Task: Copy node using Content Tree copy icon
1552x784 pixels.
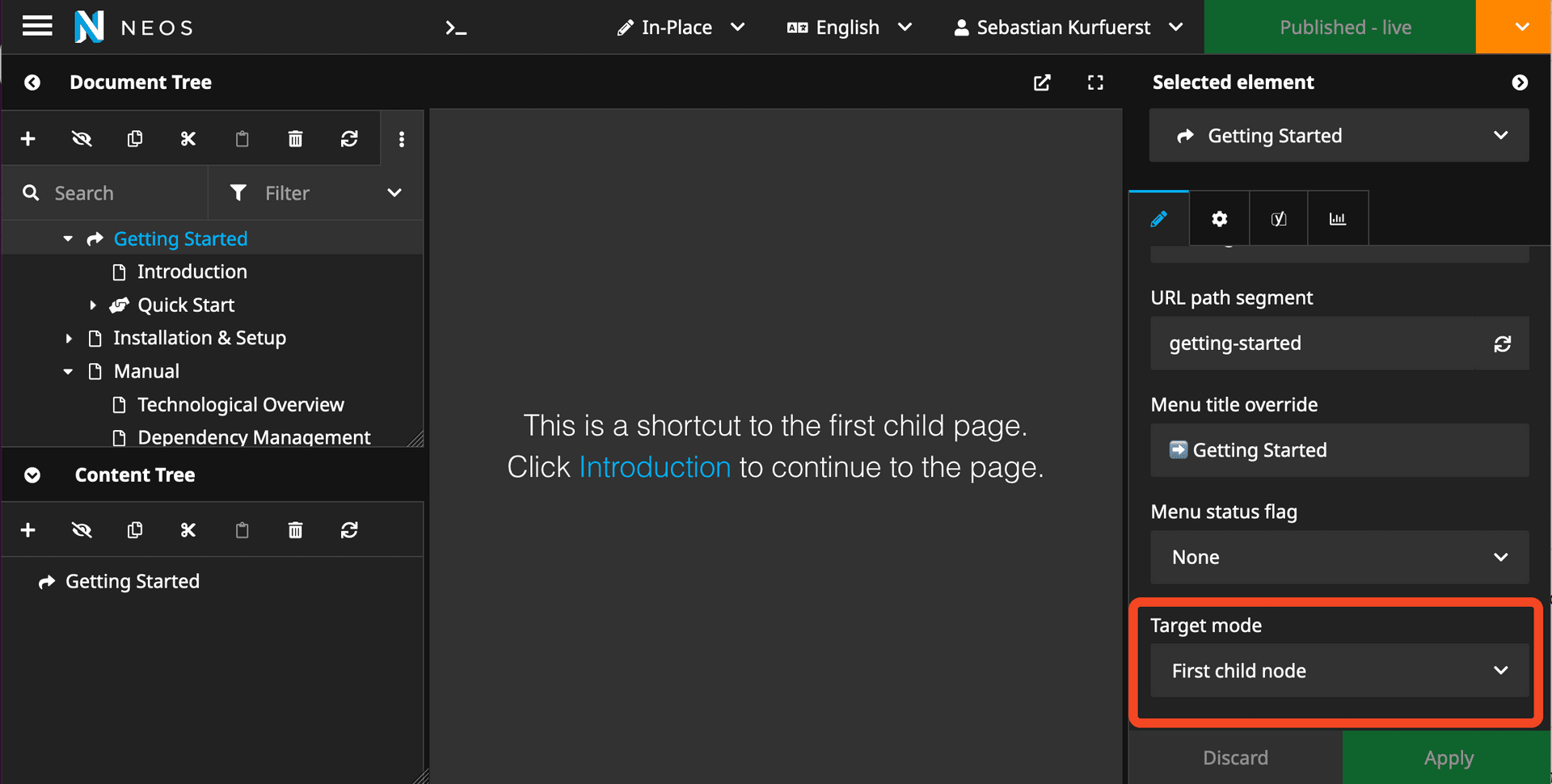Action: pyautogui.click(x=135, y=530)
